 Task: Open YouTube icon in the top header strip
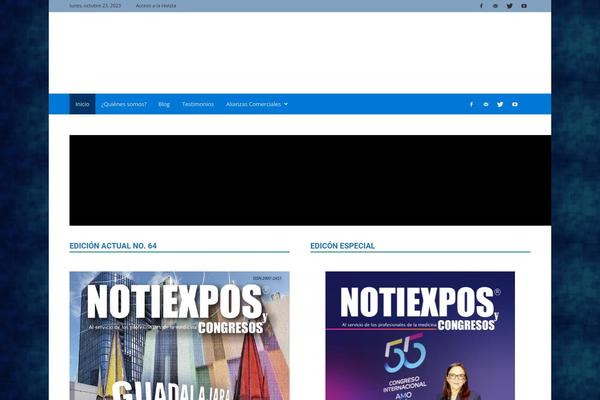524,6
